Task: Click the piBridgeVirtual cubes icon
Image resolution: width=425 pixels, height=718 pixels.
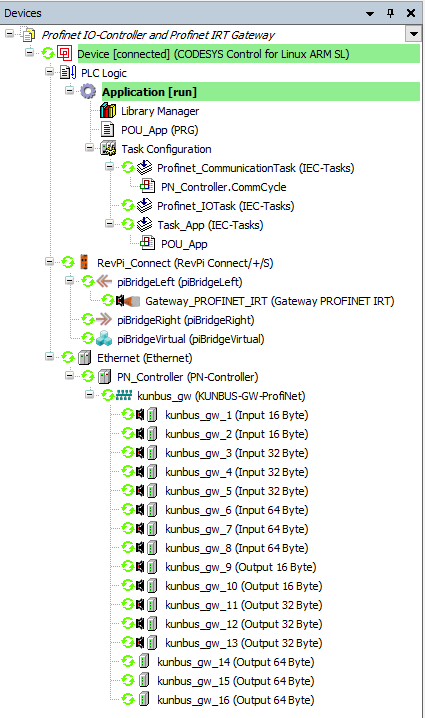Action: pos(104,339)
